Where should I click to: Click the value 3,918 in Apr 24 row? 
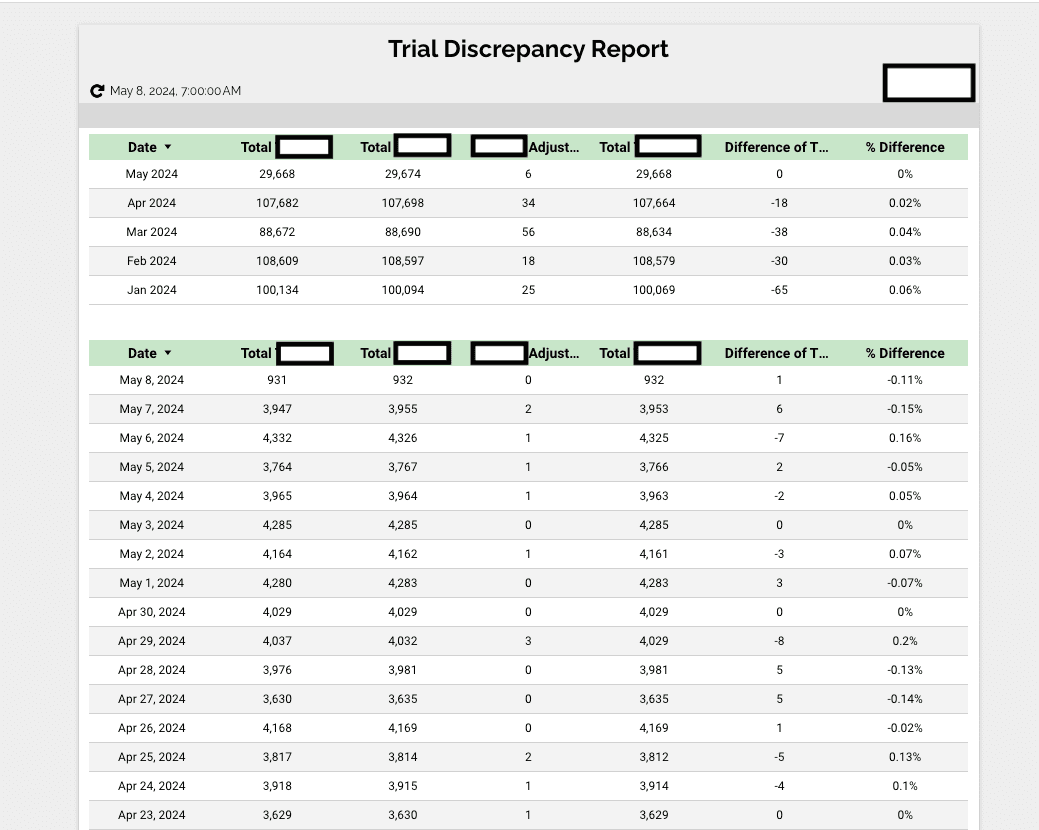[x=277, y=786]
